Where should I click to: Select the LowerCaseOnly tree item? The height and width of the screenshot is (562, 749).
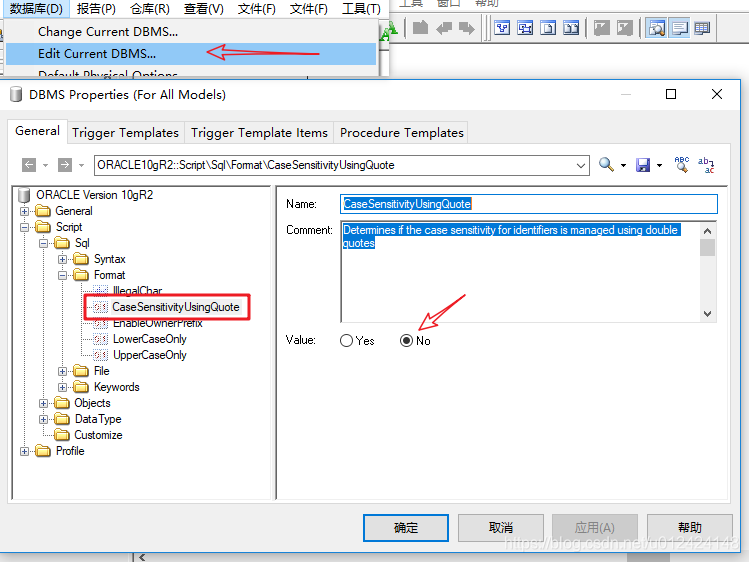150,339
